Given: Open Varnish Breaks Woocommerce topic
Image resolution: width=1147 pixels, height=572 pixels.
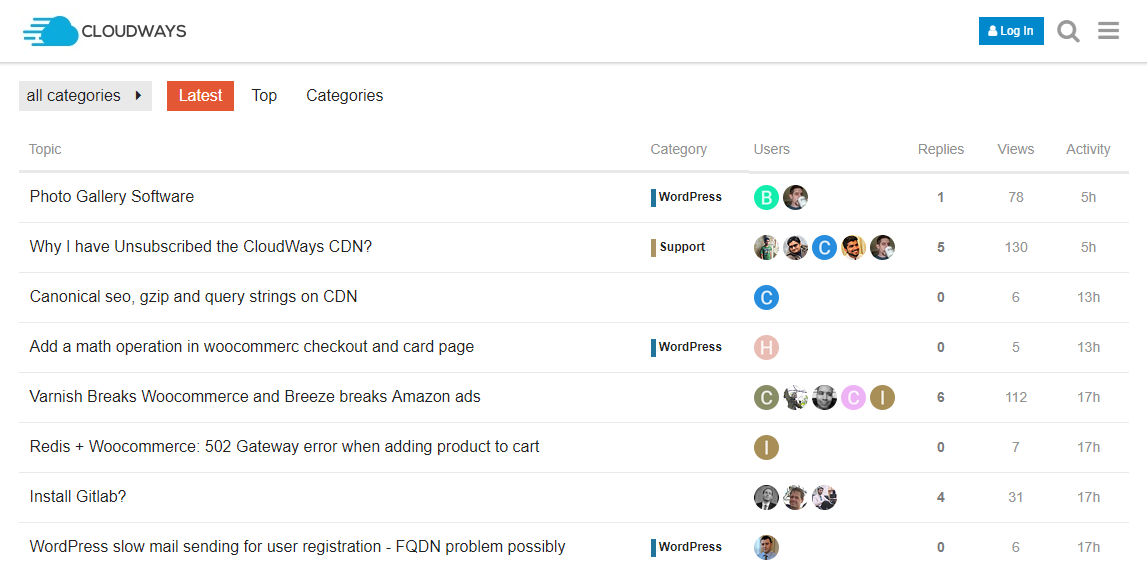Looking at the screenshot, I should [x=255, y=397].
